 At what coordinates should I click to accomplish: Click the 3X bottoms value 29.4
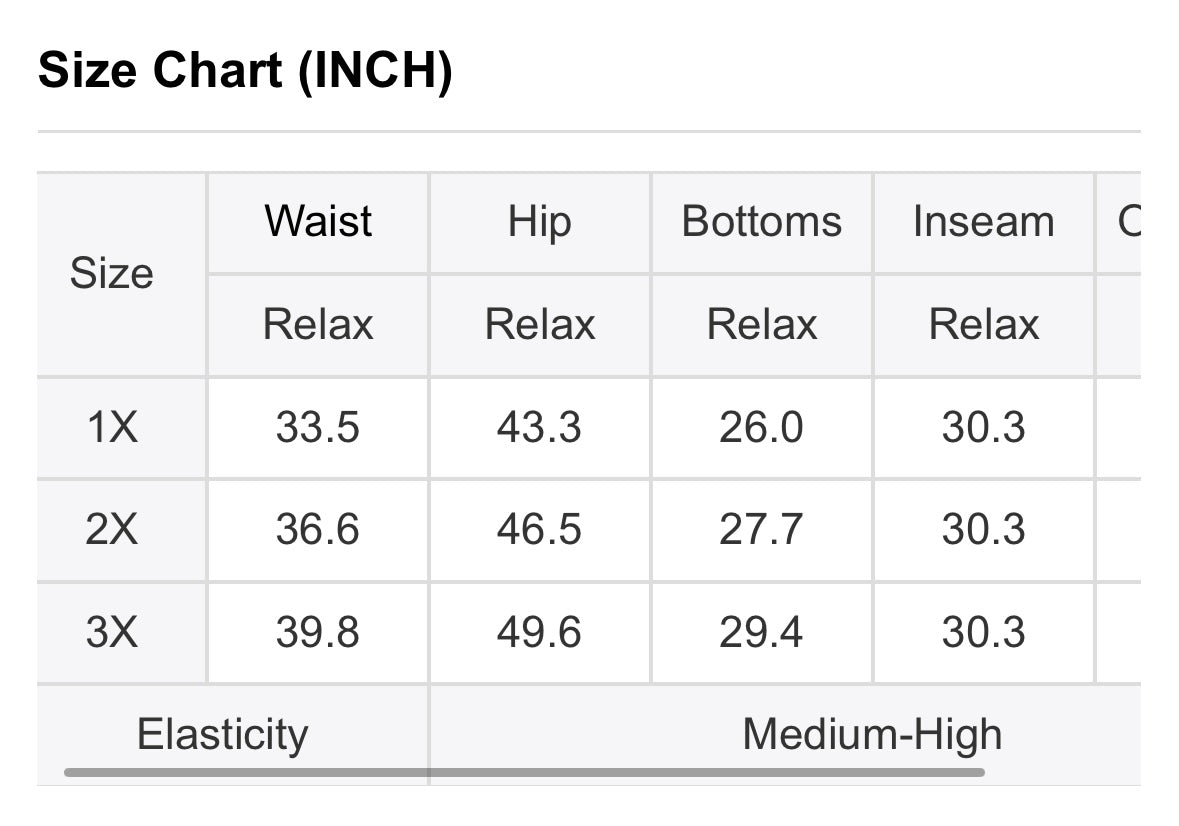tap(761, 631)
